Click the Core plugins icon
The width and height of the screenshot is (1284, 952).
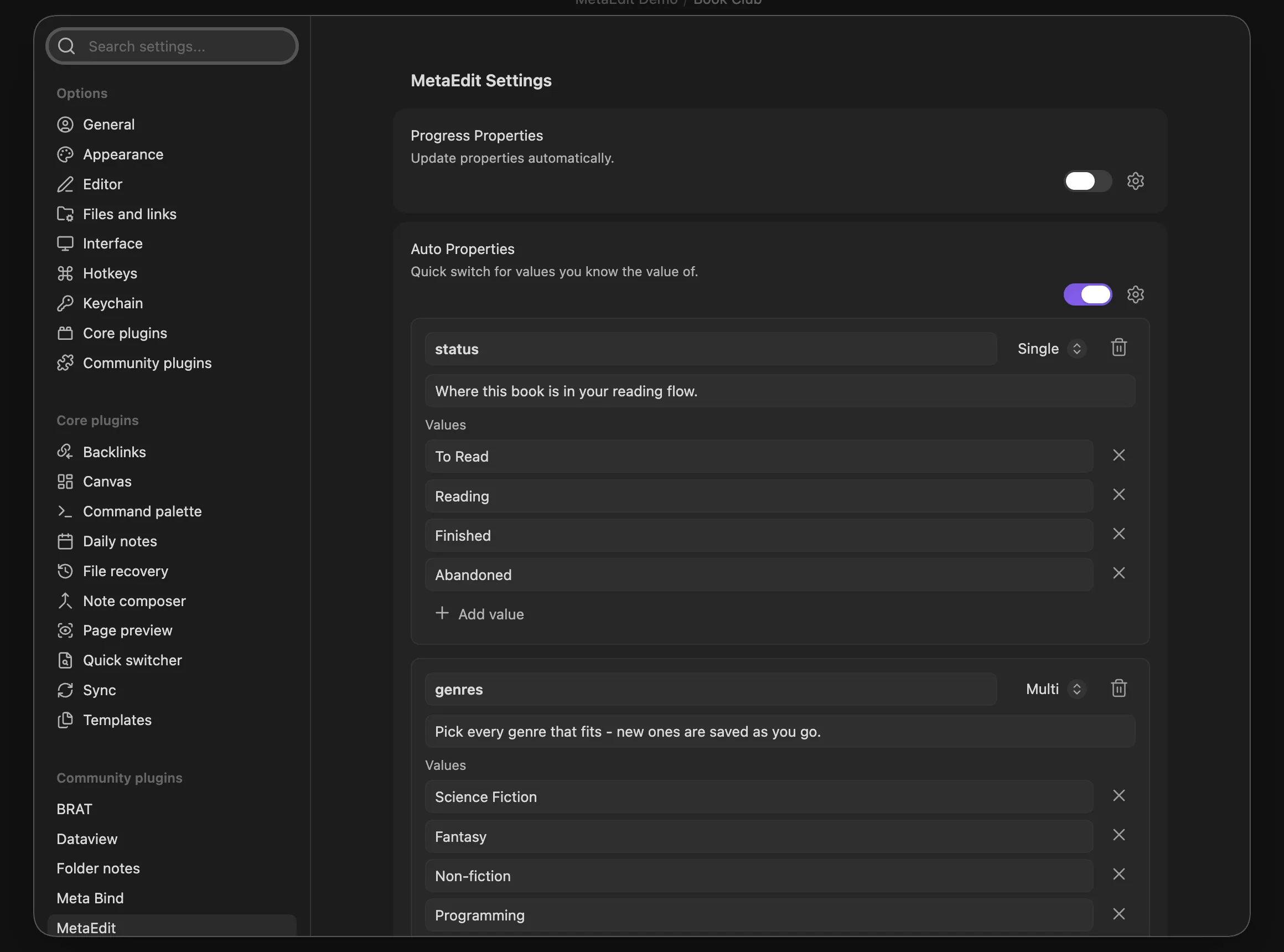(65, 333)
